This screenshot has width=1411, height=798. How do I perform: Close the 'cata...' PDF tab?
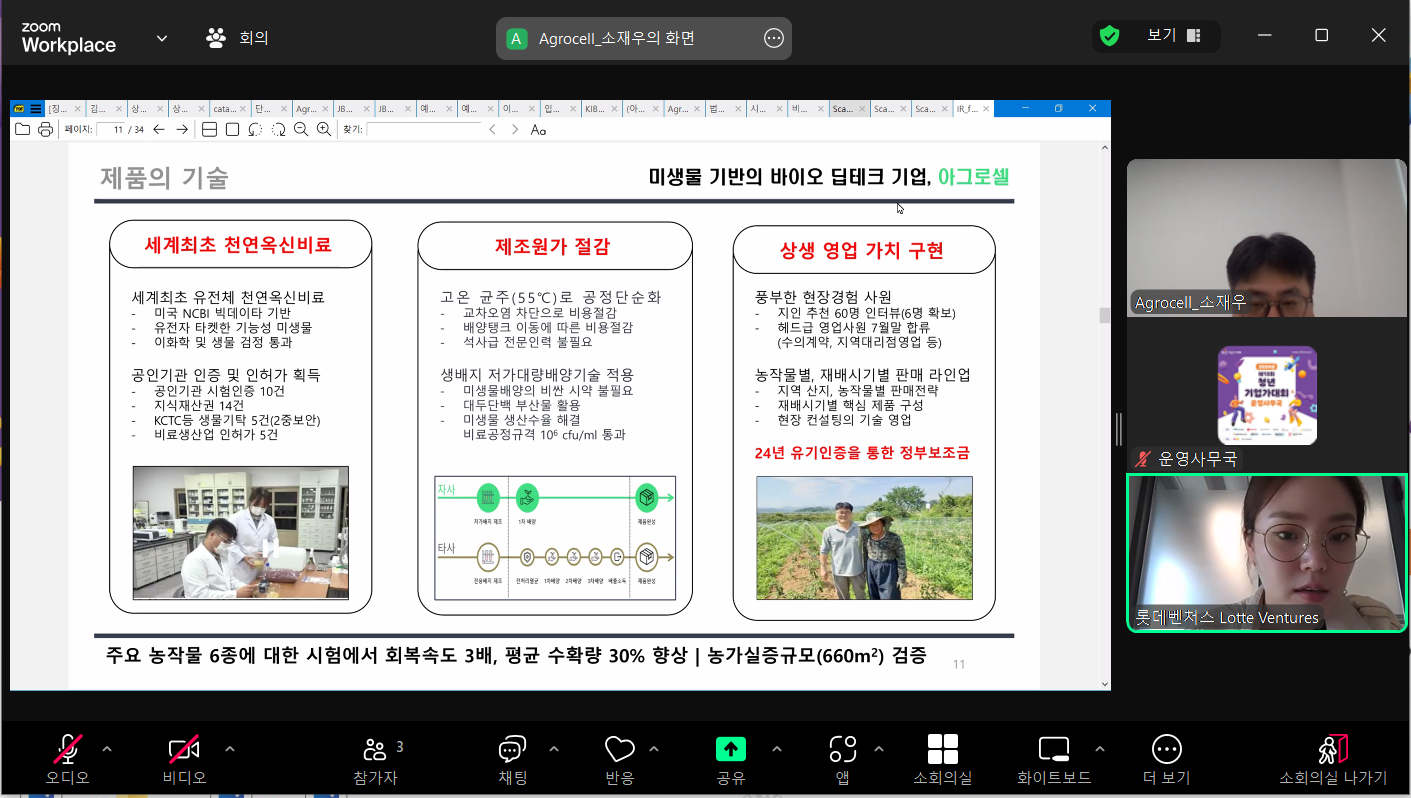tap(243, 108)
